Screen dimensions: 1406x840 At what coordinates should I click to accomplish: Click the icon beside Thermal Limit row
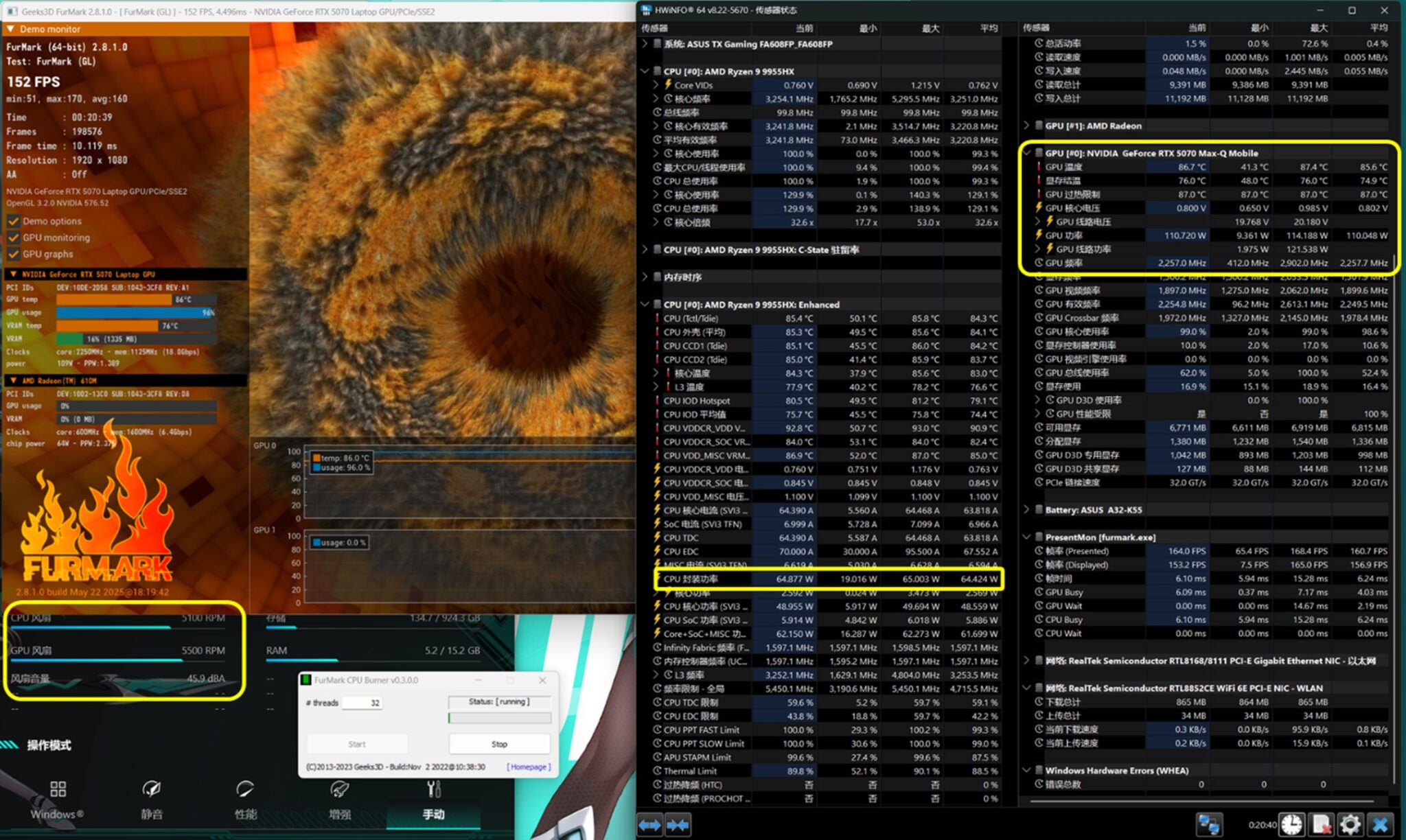point(658,771)
